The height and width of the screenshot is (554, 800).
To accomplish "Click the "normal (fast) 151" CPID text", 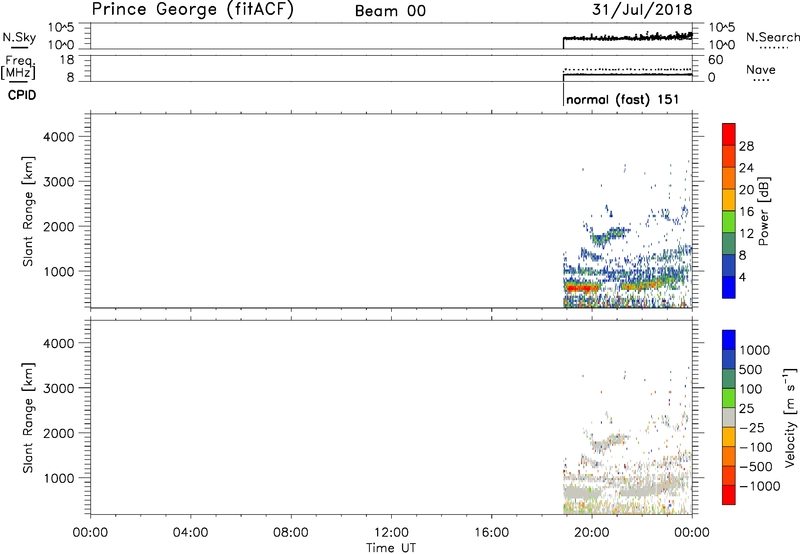I will [x=622, y=99].
